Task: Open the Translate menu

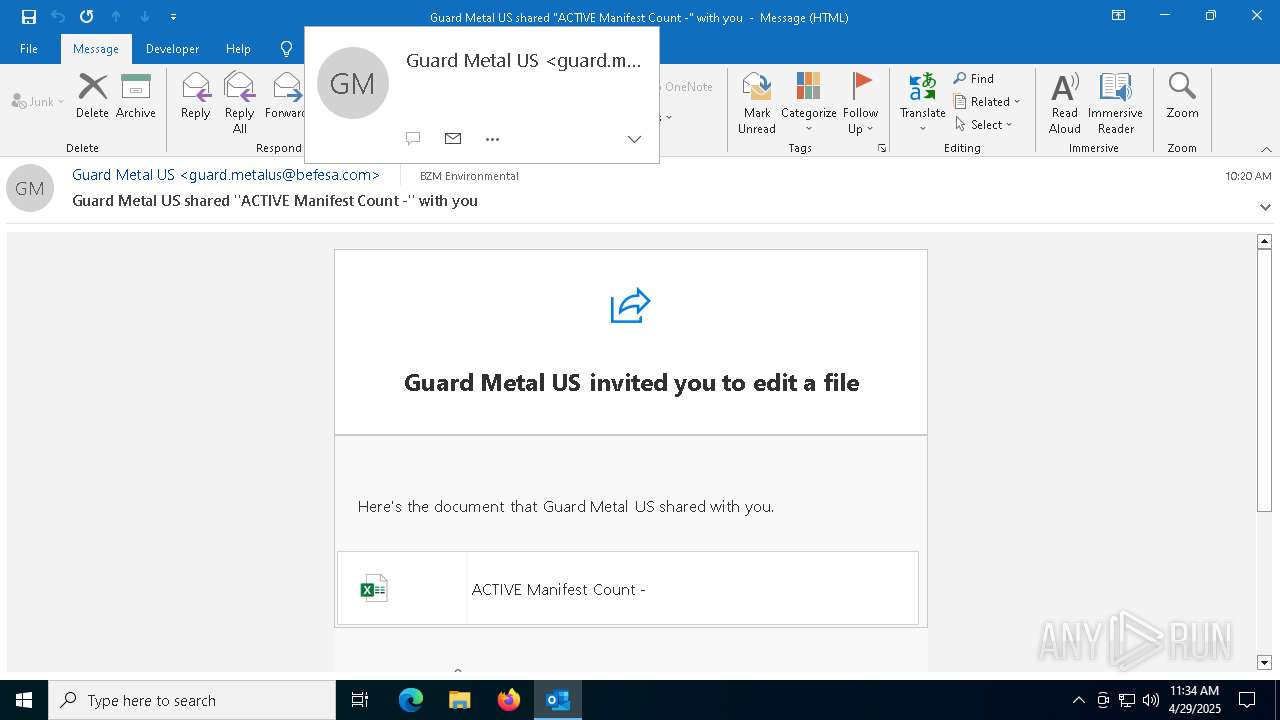Action: tap(922, 102)
